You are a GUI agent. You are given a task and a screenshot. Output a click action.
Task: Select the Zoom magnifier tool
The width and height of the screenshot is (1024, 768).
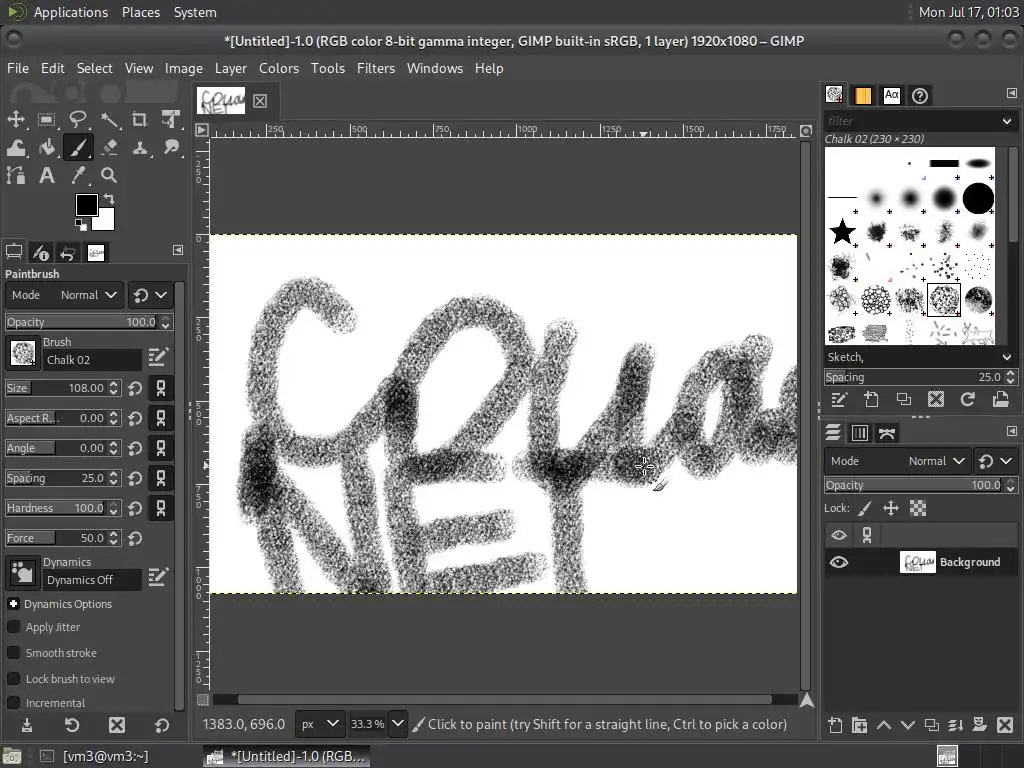109,175
